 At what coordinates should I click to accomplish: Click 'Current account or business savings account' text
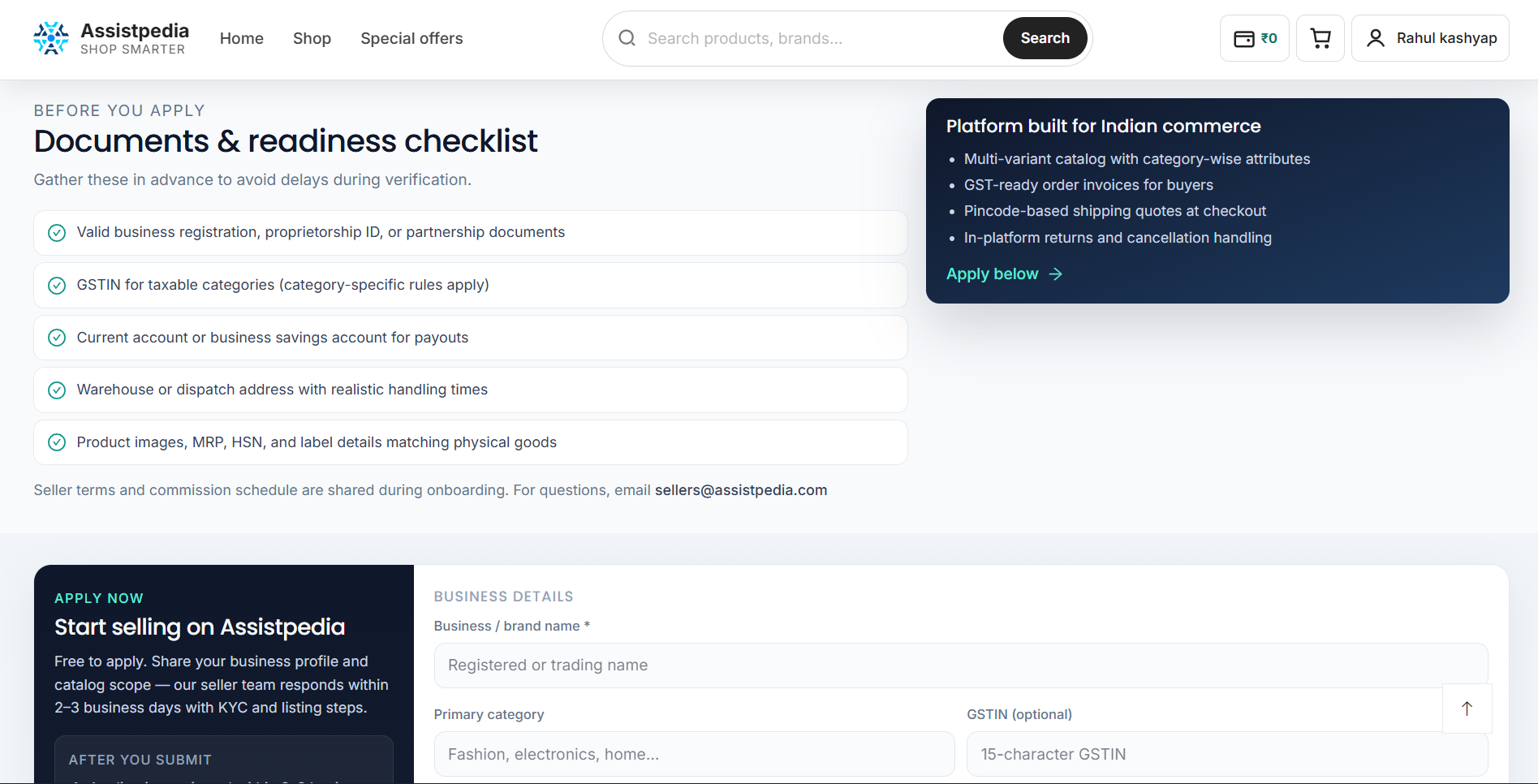pyautogui.click(x=273, y=338)
